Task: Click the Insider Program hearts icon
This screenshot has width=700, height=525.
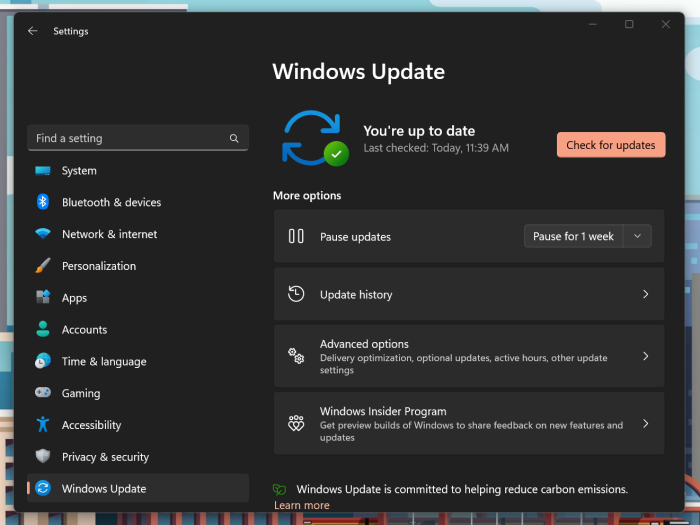Action: (296, 423)
